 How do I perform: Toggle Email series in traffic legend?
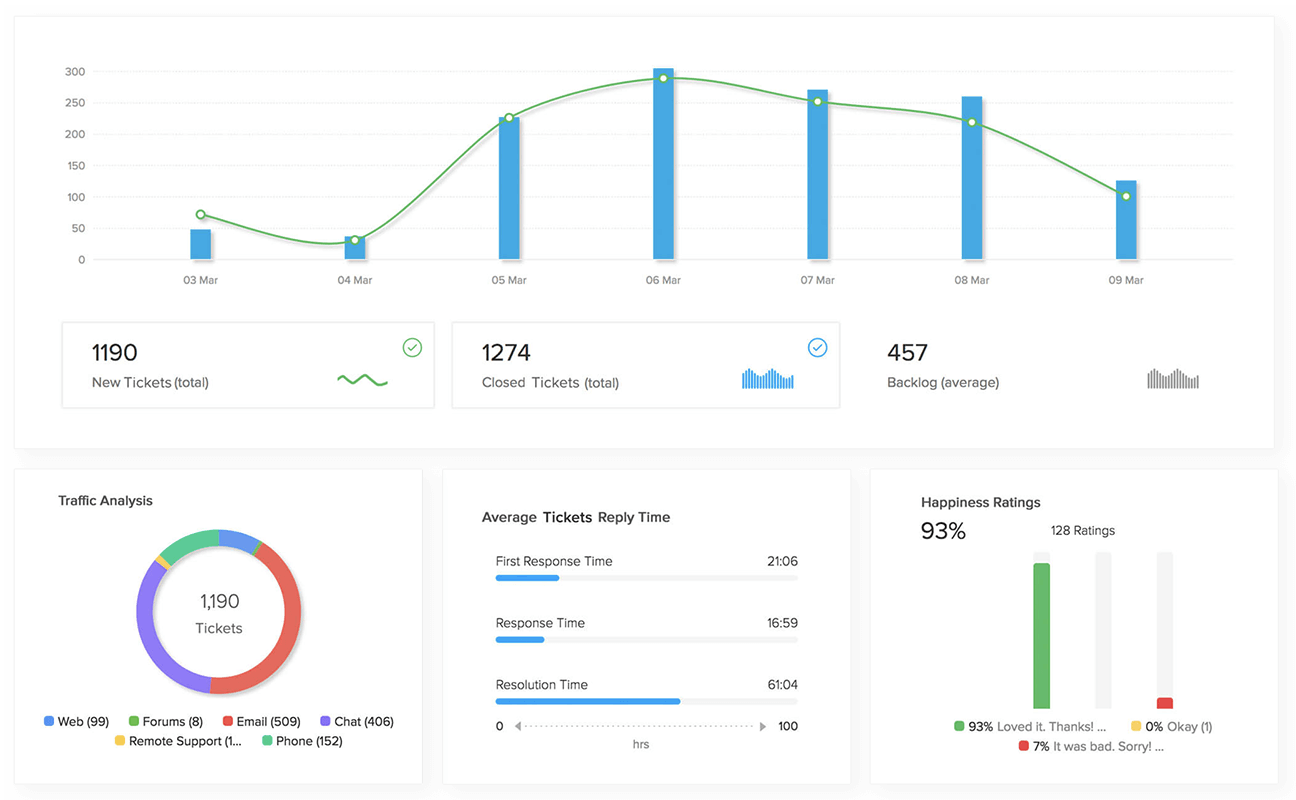pyautogui.click(x=260, y=721)
